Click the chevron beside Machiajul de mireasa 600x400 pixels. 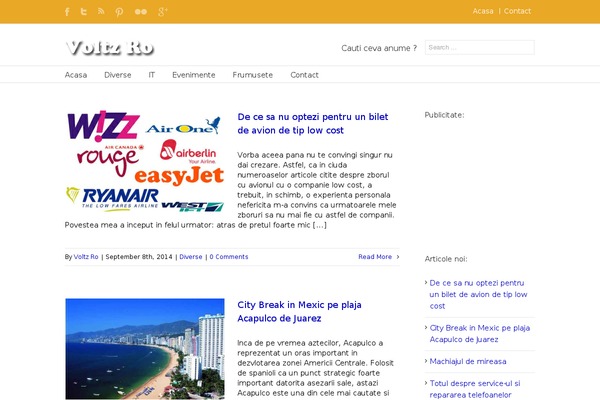(x=426, y=361)
